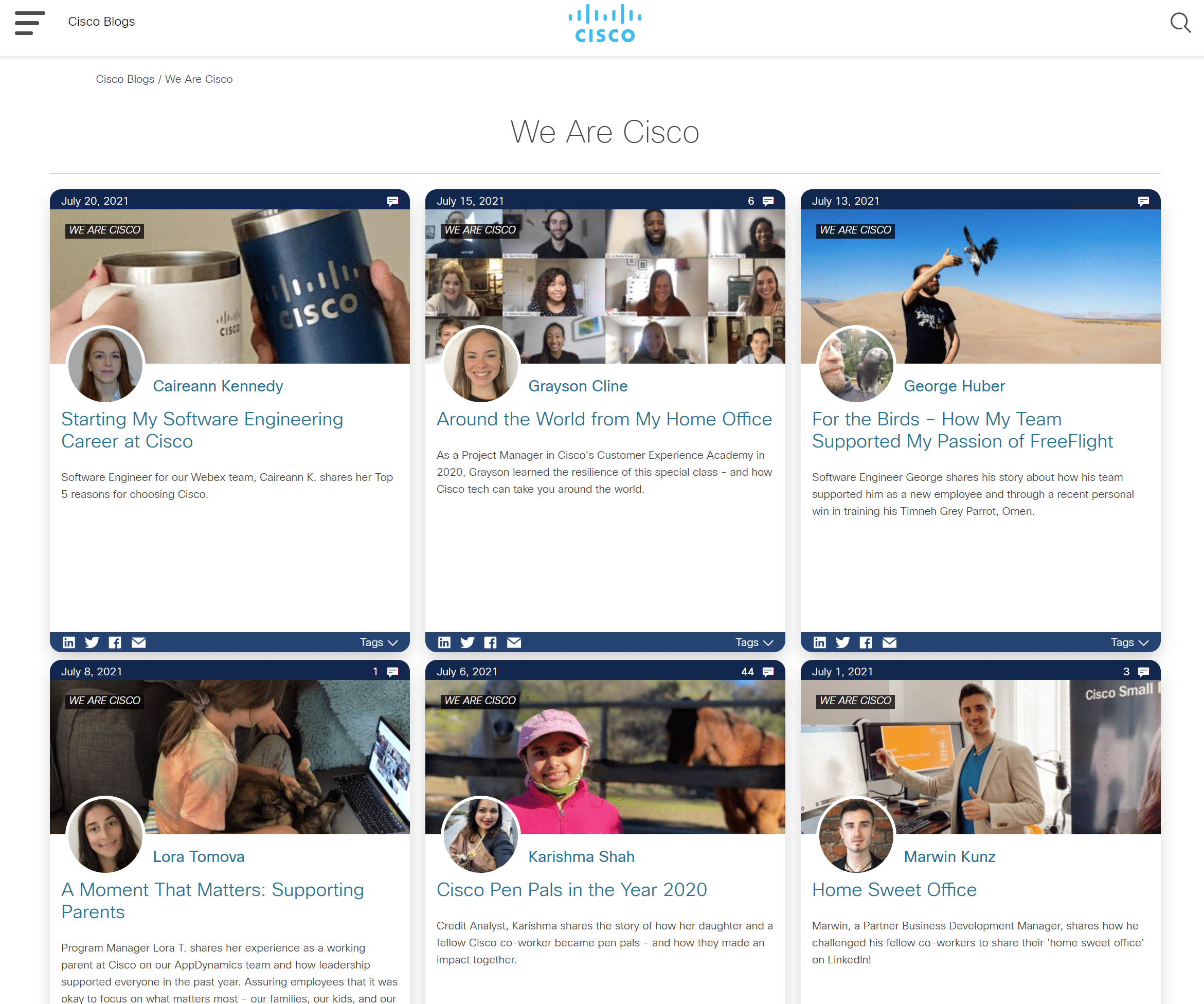Read Around the World from My Home Office

pyautogui.click(x=604, y=420)
